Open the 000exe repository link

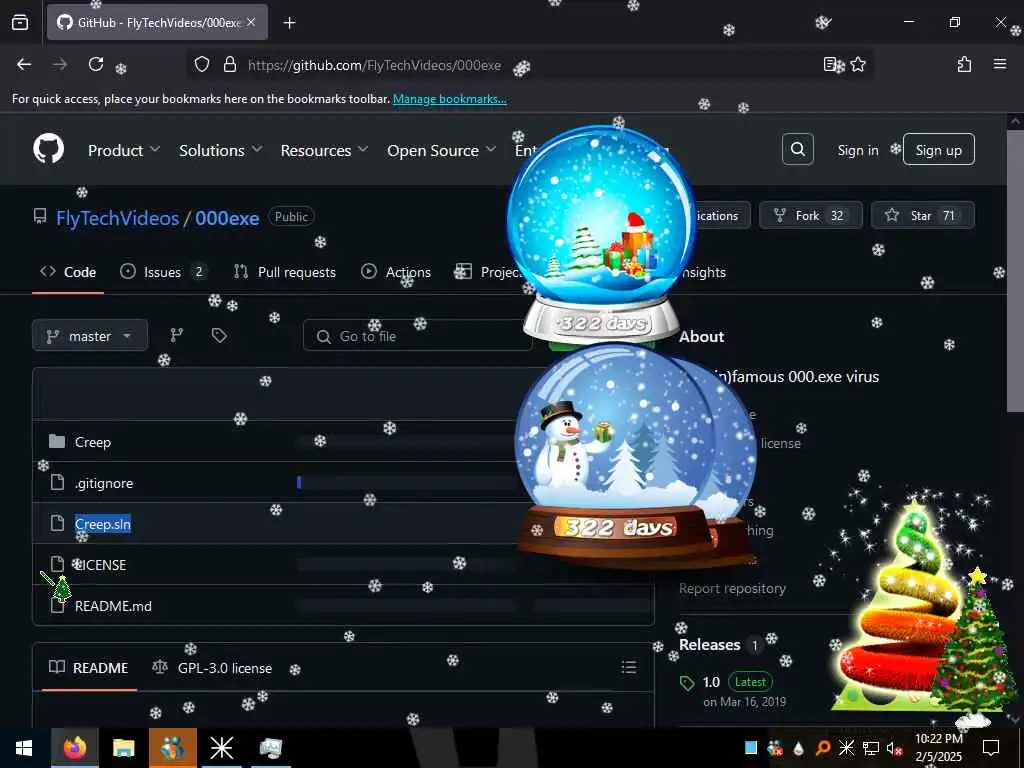pos(227,218)
